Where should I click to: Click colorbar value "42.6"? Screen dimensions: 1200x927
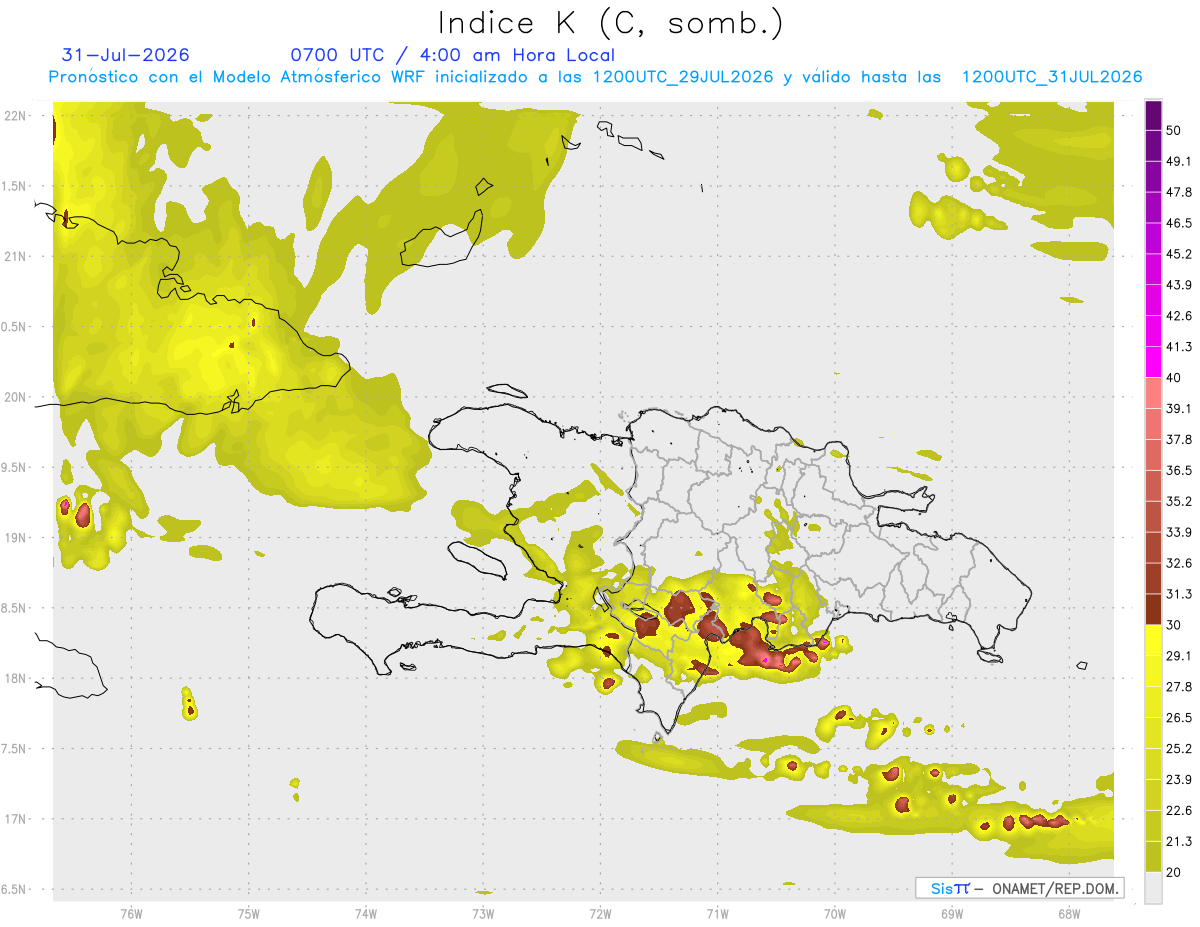(1180, 316)
